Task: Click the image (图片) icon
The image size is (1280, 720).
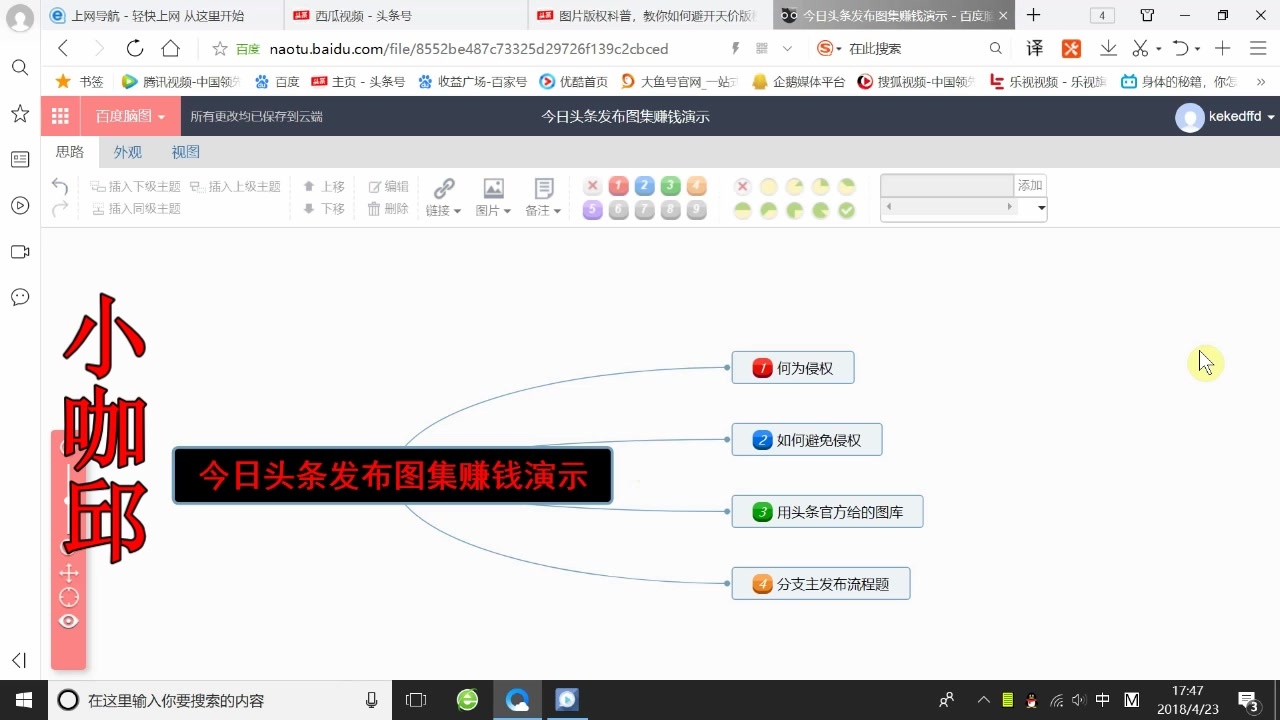Action: click(x=493, y=188)
